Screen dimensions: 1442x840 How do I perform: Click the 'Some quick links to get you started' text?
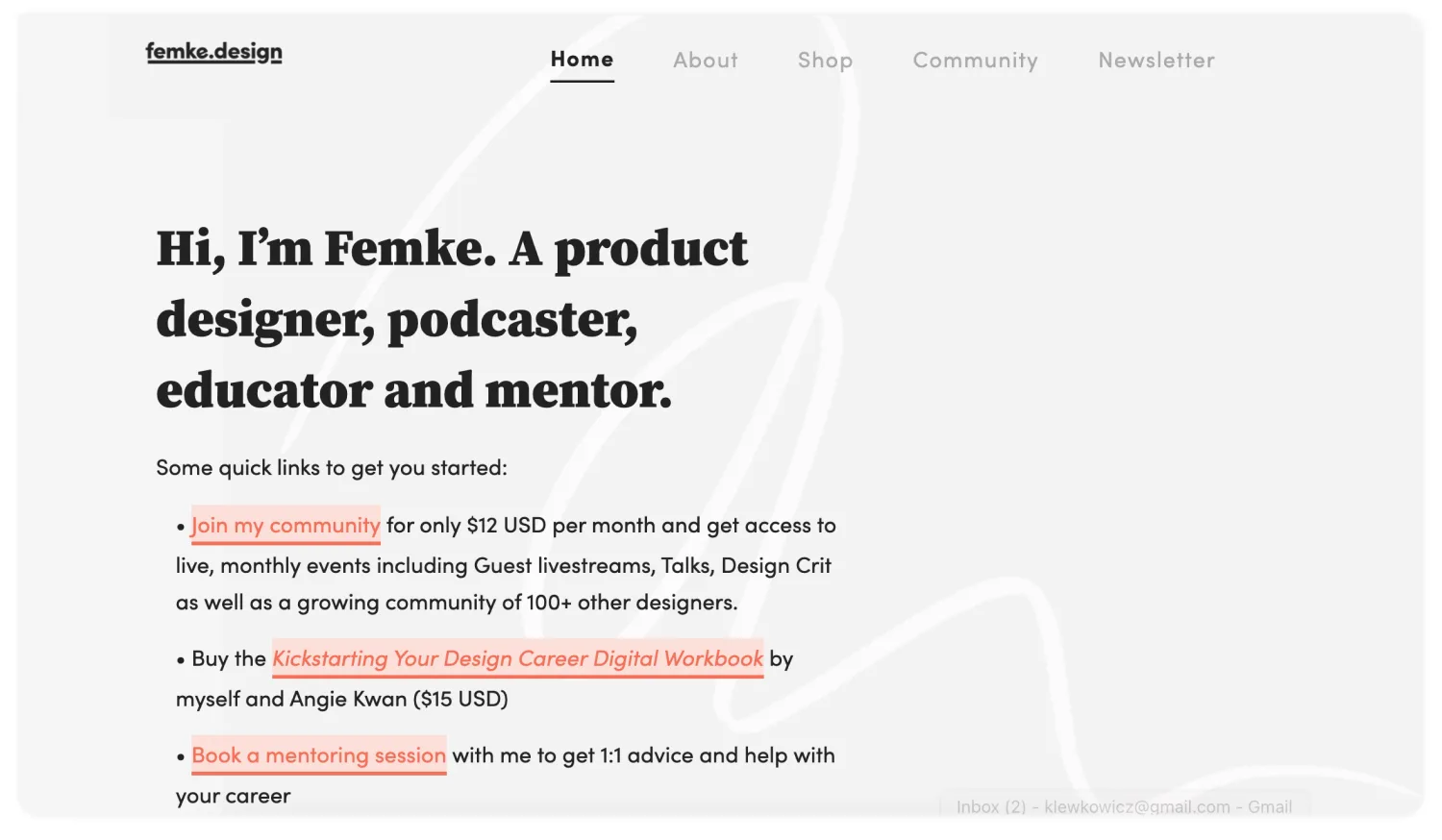click(332, 468)
